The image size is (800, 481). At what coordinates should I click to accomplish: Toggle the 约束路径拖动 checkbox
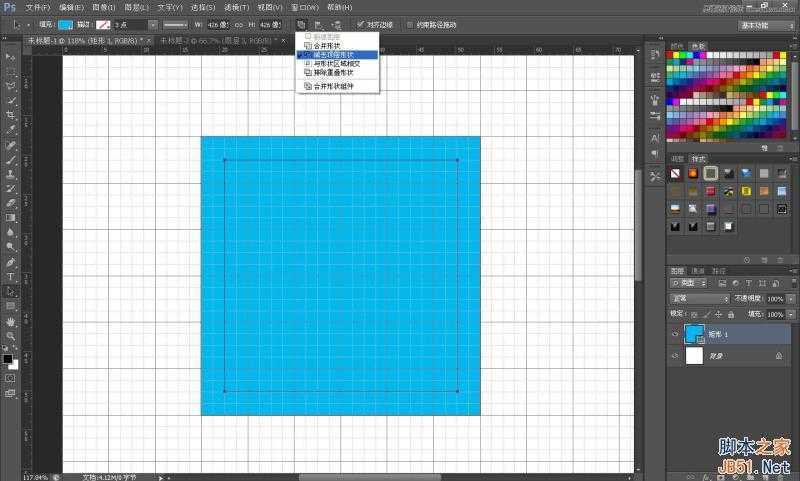coord(410,24)
